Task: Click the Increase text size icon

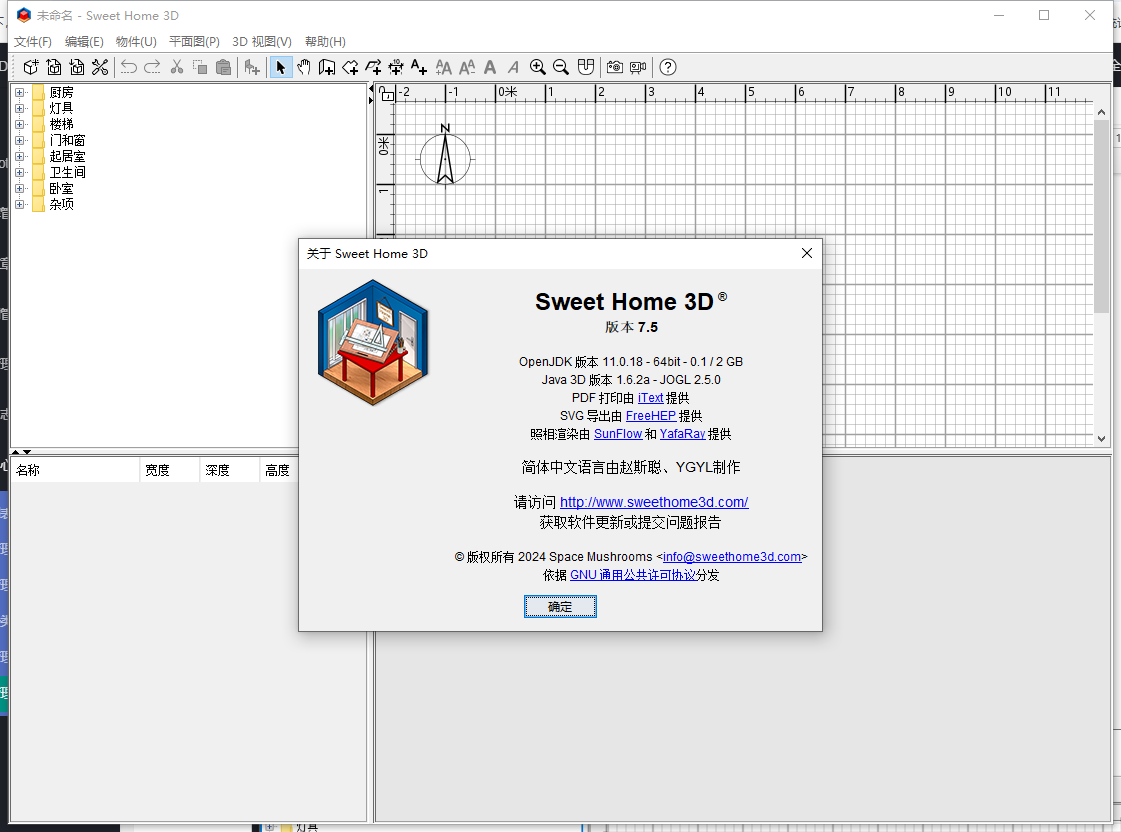Action: click(443, 67)
